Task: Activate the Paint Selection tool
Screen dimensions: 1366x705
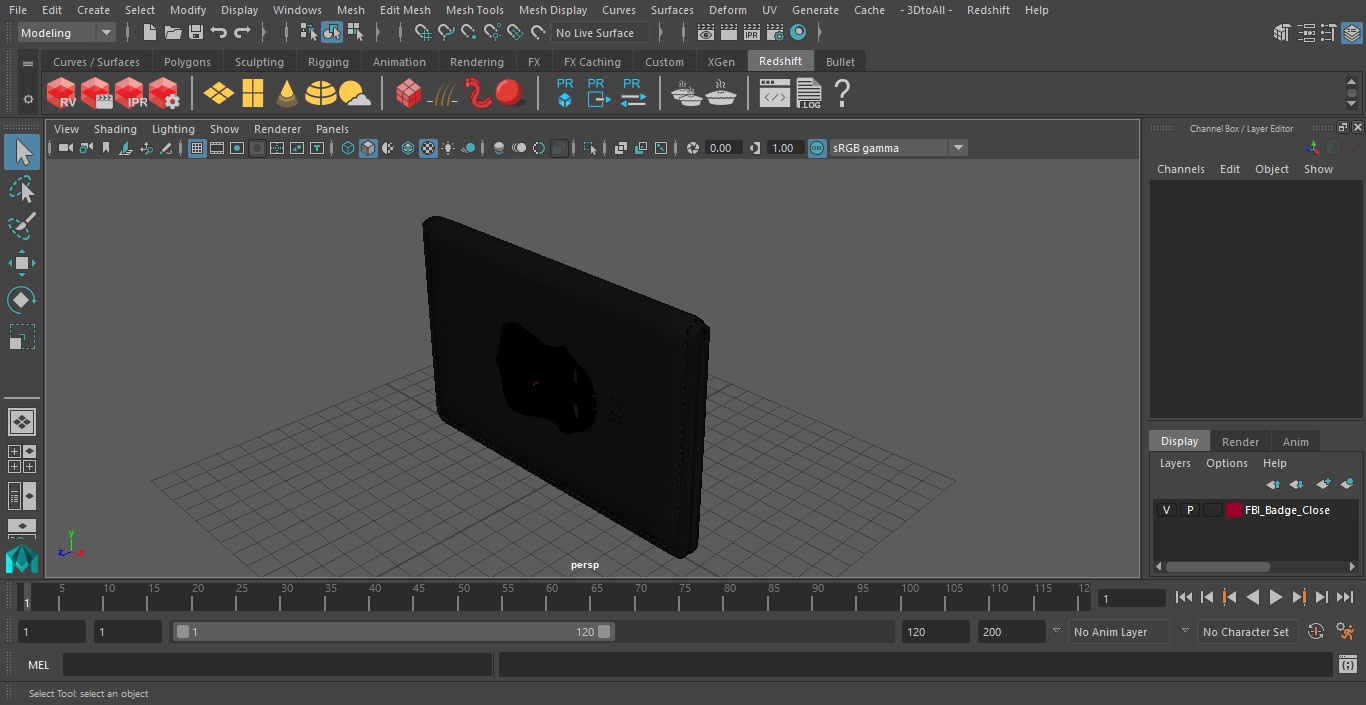Action: coord(21,226)
